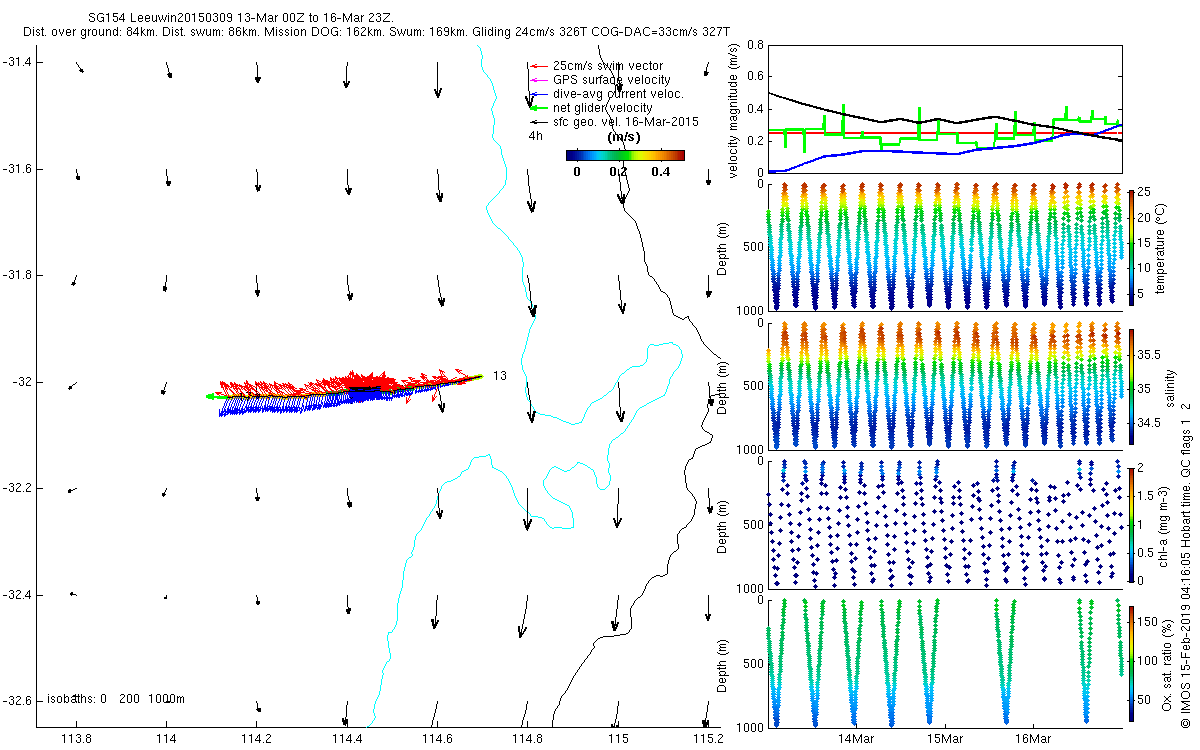Viewport: 1200px width, 750px height.
Task: Click the '4h' legend label
Action: click(535, 135)
